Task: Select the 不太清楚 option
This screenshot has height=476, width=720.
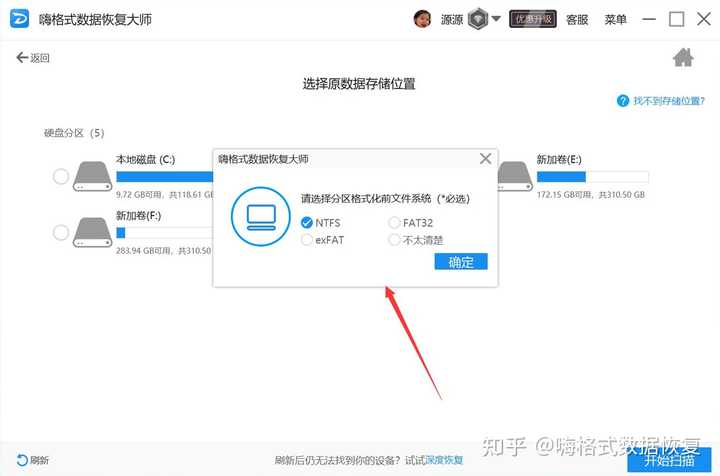Action: pos(416,240)
